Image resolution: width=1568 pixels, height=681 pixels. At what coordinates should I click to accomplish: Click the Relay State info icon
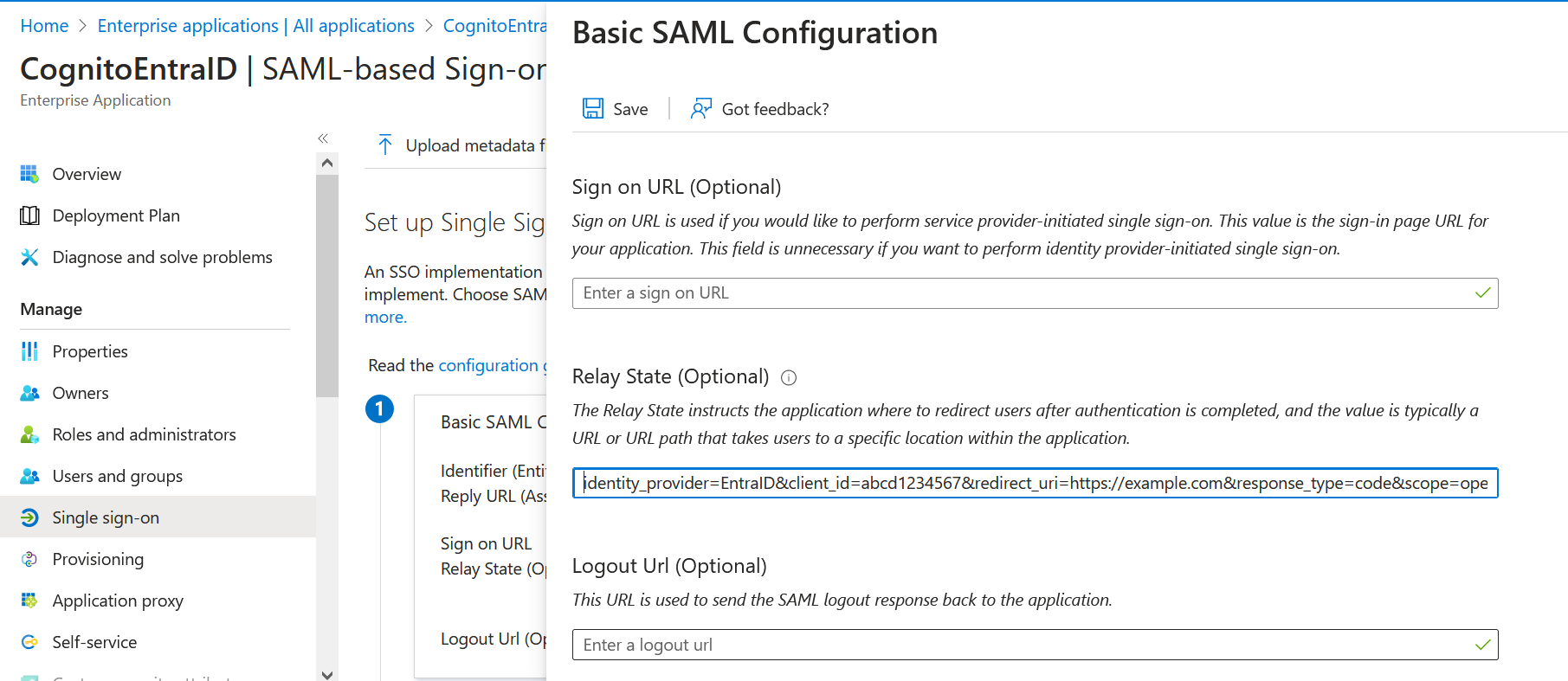[x=789, y=377]
